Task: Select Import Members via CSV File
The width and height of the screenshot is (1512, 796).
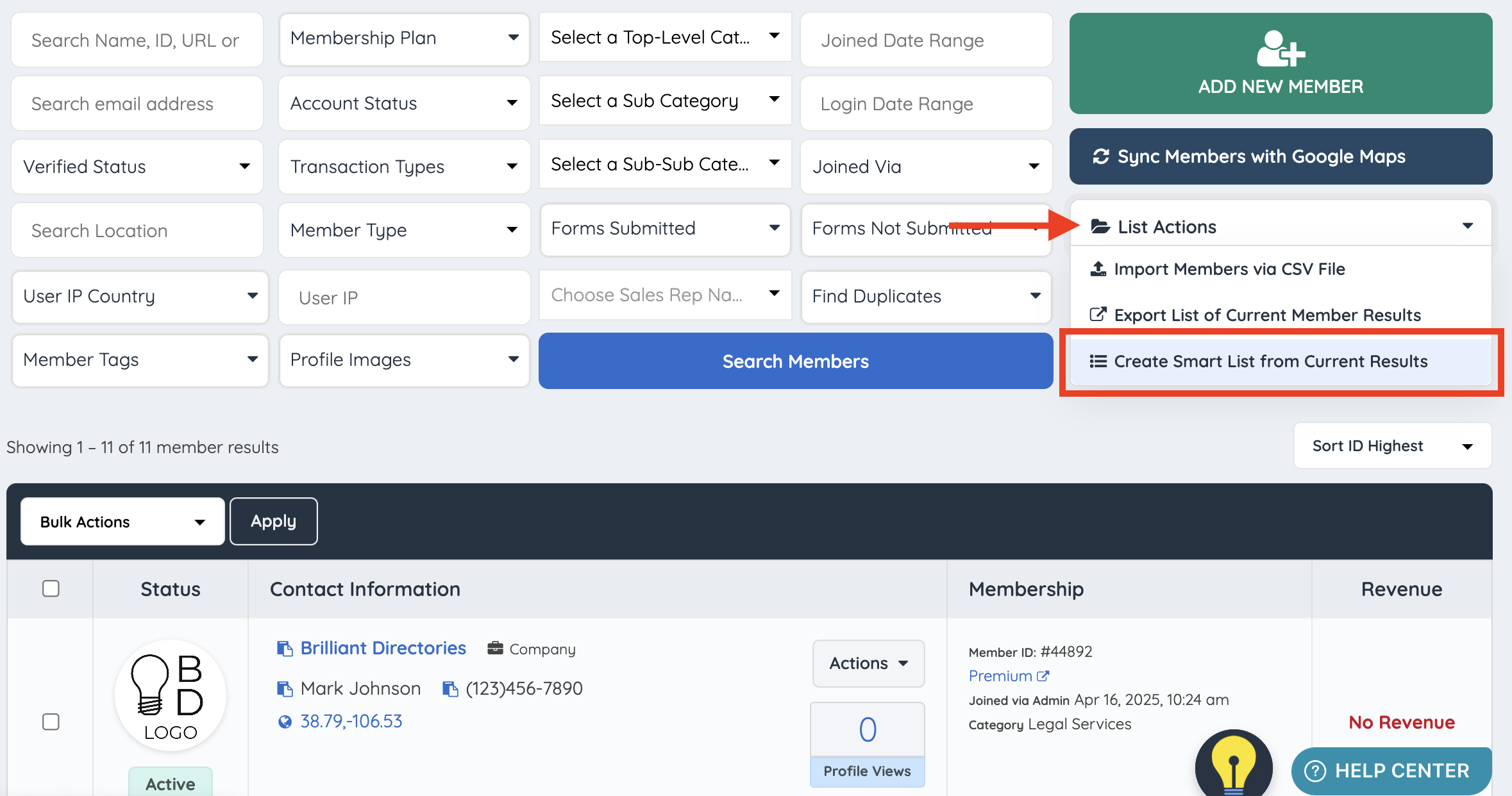Action: tap(1229, 269)
